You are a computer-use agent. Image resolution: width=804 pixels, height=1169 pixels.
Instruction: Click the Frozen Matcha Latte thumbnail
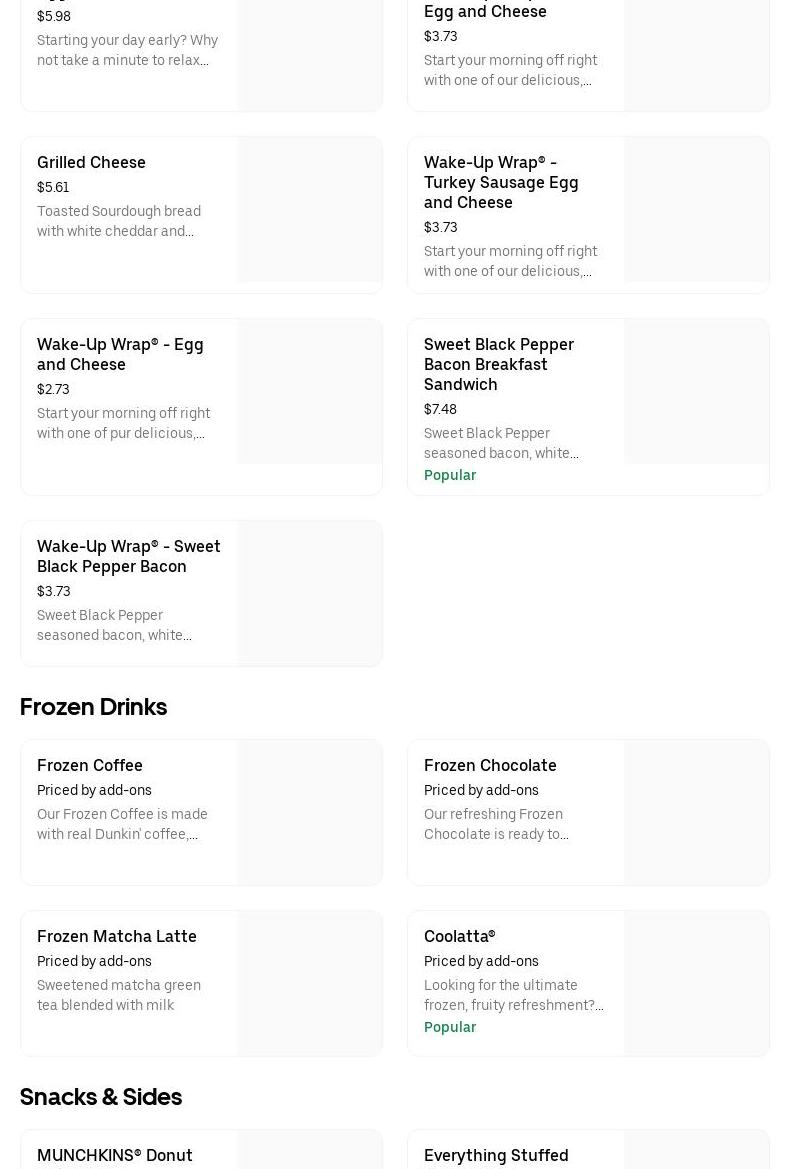(x=310, y=983)
